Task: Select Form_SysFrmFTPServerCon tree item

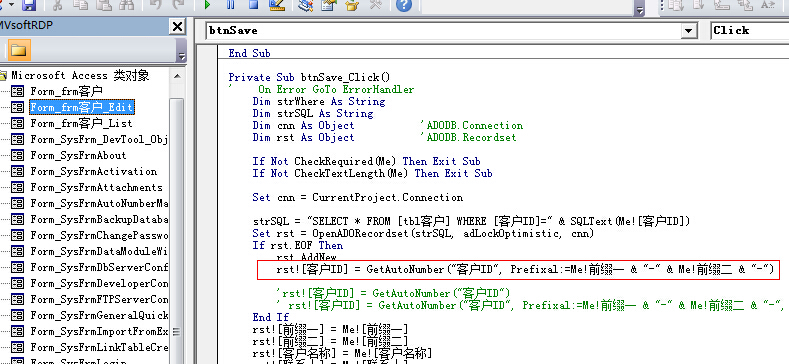Action: pyautogui.click(x=99, y=299)
